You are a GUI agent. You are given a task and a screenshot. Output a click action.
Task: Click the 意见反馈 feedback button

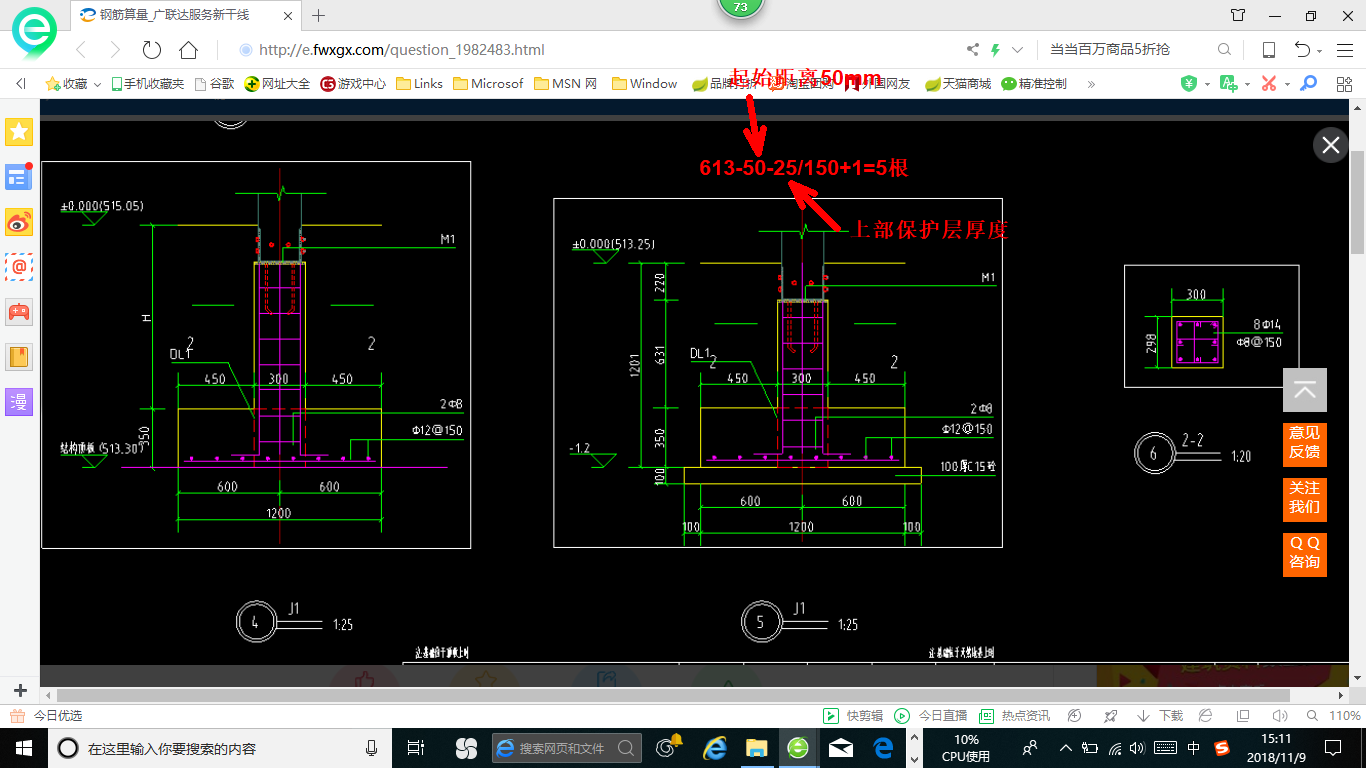tap(1305, 443)
